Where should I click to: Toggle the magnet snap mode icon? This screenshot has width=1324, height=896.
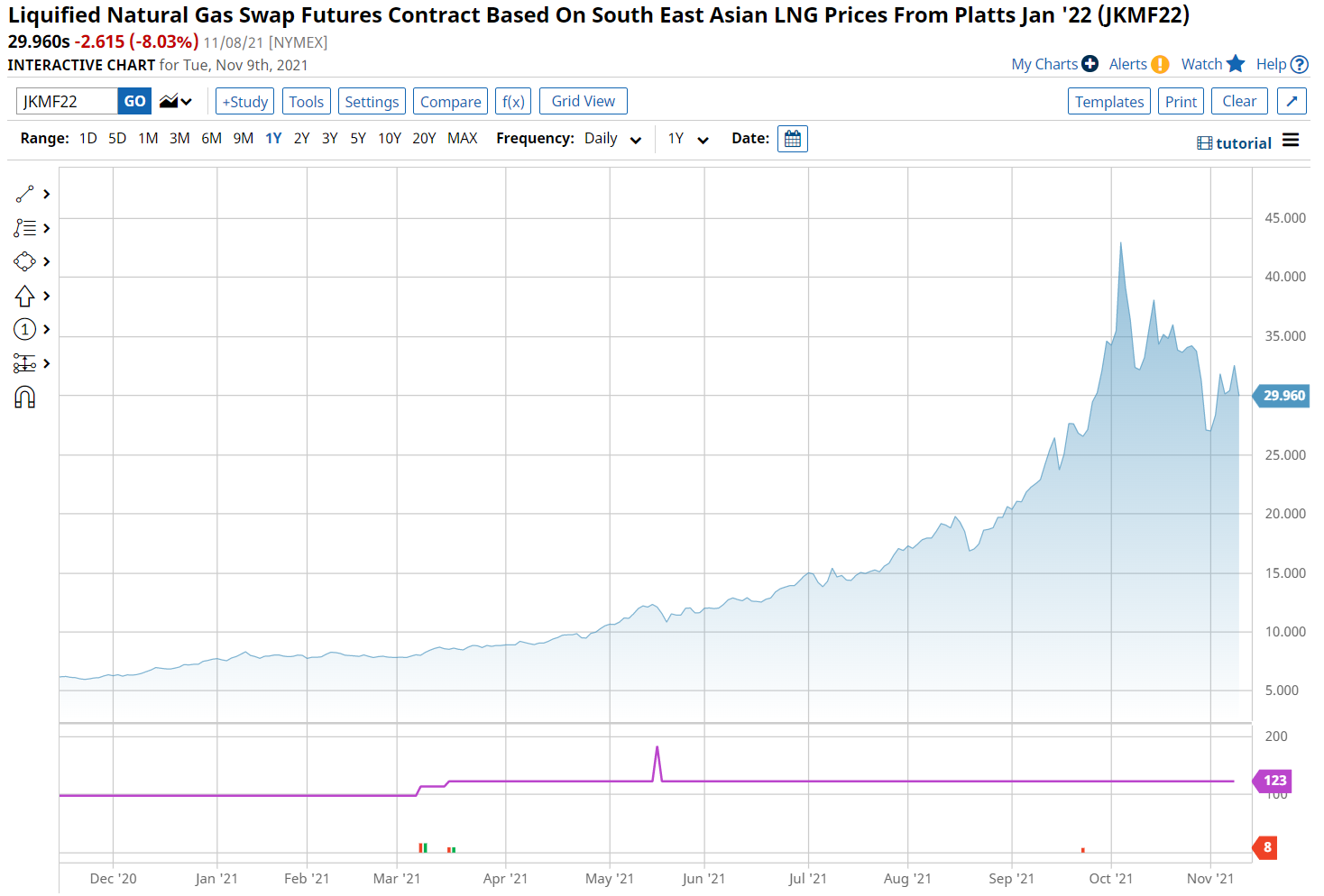click(24, 397)
